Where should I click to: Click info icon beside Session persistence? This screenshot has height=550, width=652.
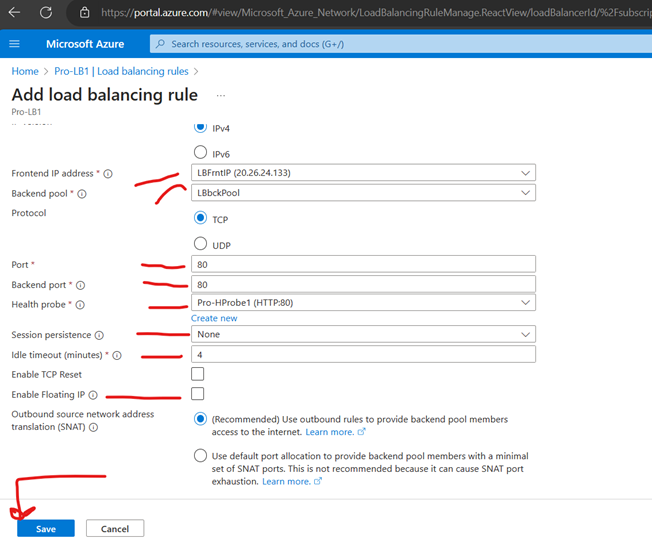click(x=99, y=335)
